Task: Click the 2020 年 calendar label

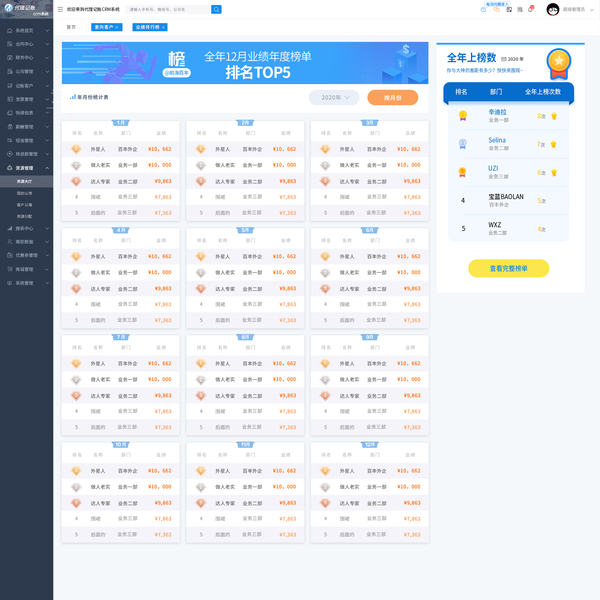Action: pos(512,59)
